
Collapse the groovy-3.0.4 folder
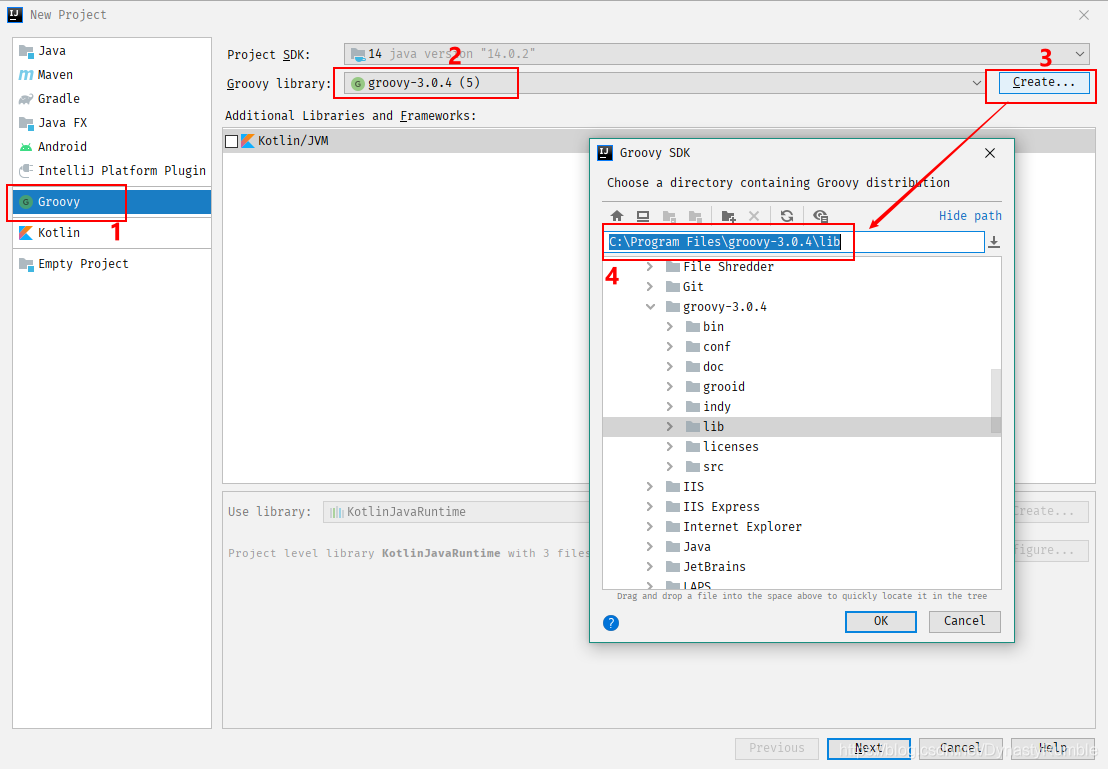(x=651, y=306)
